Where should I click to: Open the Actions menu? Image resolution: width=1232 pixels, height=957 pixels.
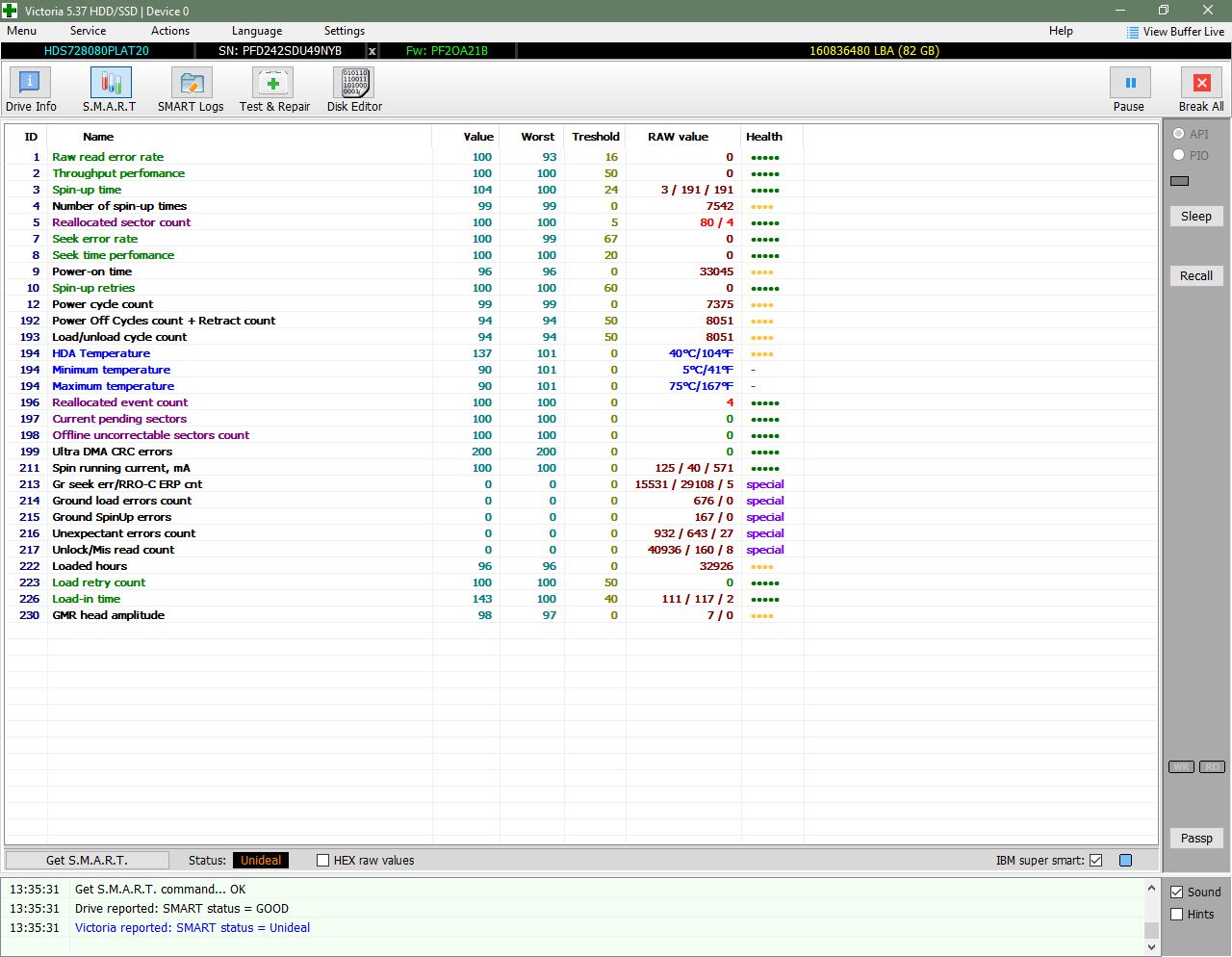coord(170,31)
